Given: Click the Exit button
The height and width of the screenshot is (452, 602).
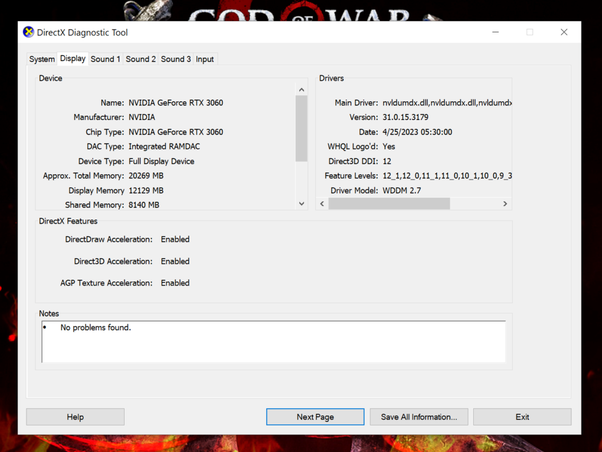Looking at the screenshot, I should tap(522, 417).
